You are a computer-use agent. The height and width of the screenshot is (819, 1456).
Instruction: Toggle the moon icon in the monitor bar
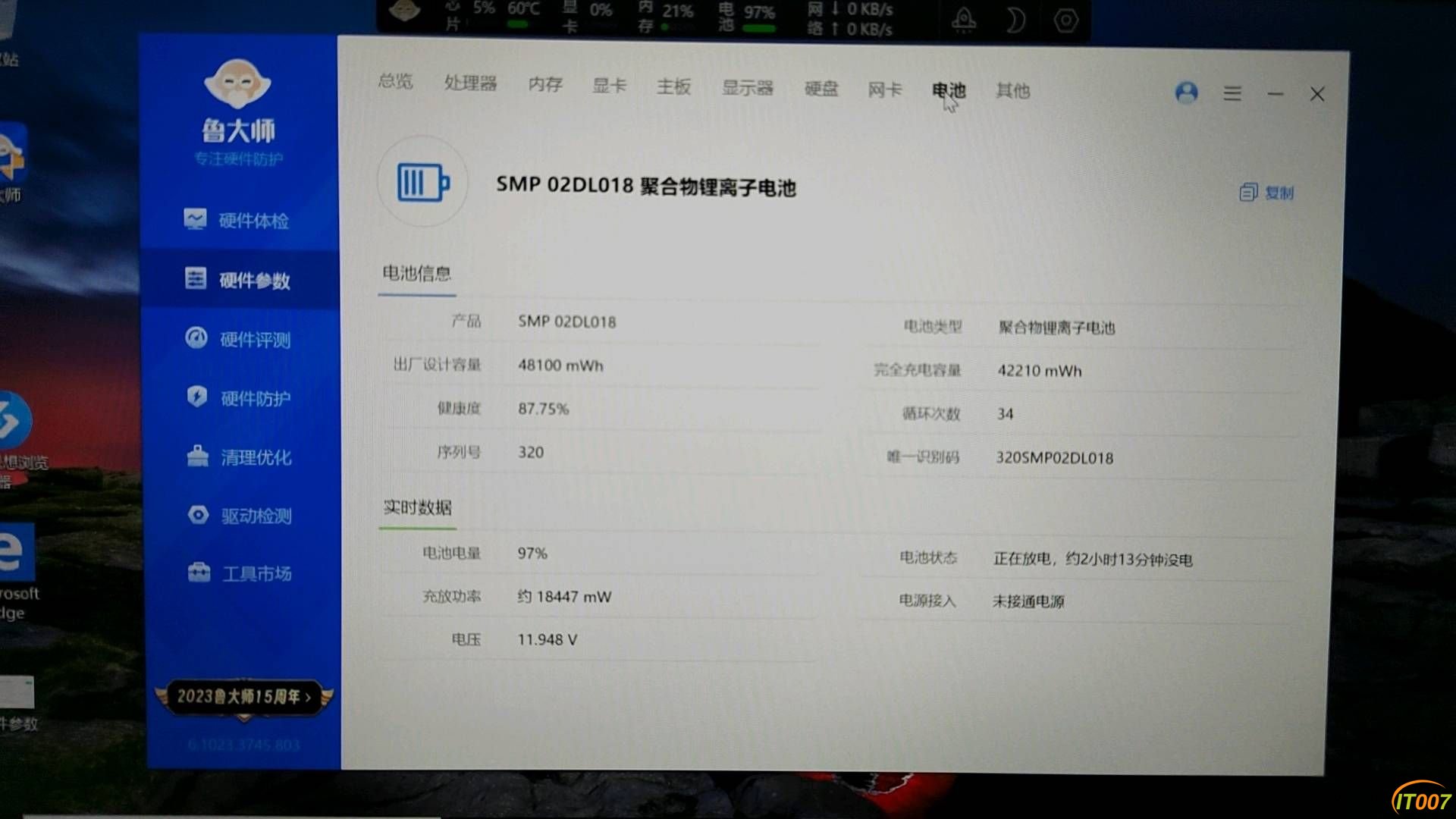tap(1015, 20)
